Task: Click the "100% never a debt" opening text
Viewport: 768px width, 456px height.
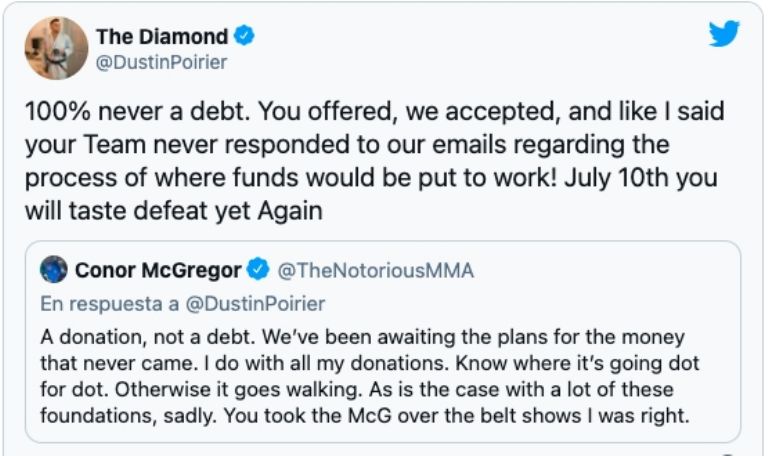Action: 136,113
